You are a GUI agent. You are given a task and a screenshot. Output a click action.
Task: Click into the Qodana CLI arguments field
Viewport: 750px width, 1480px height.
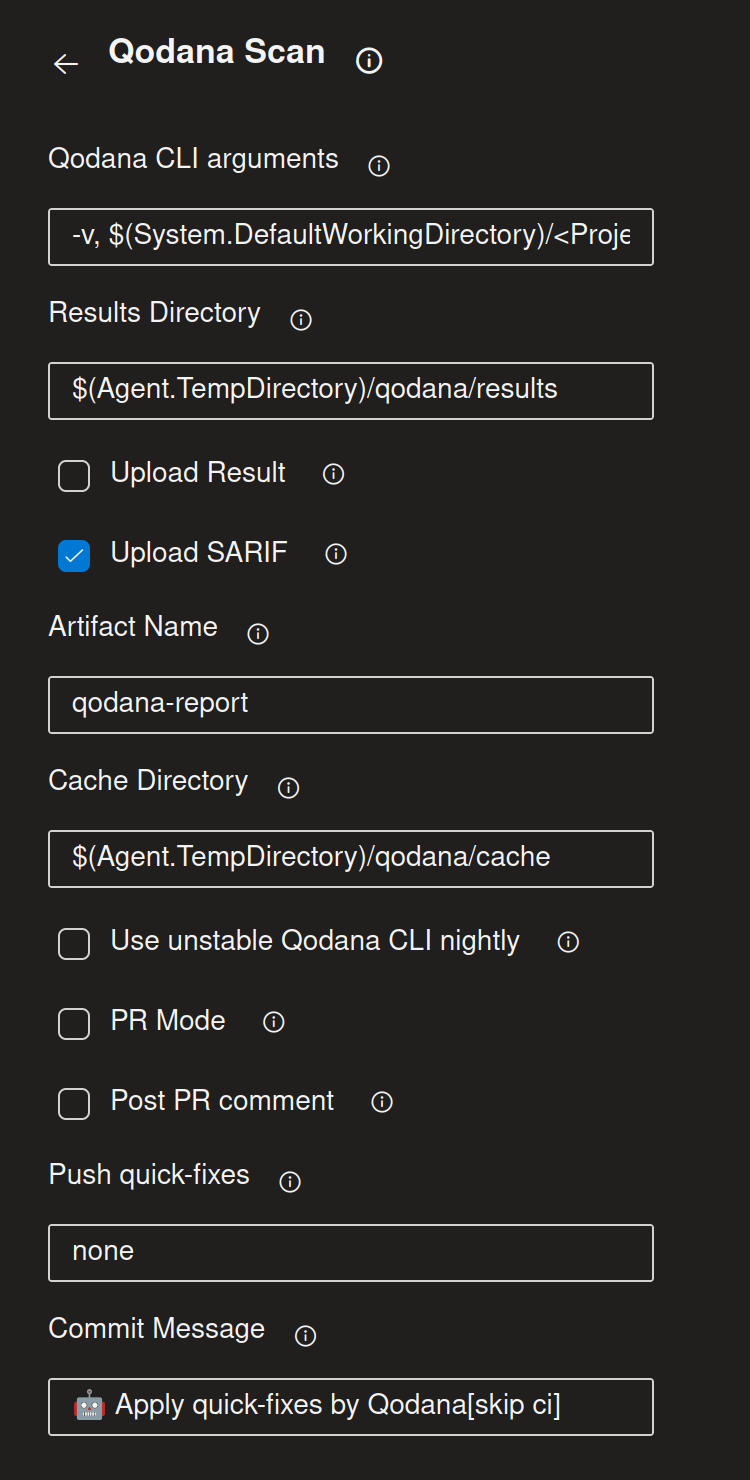350,237
